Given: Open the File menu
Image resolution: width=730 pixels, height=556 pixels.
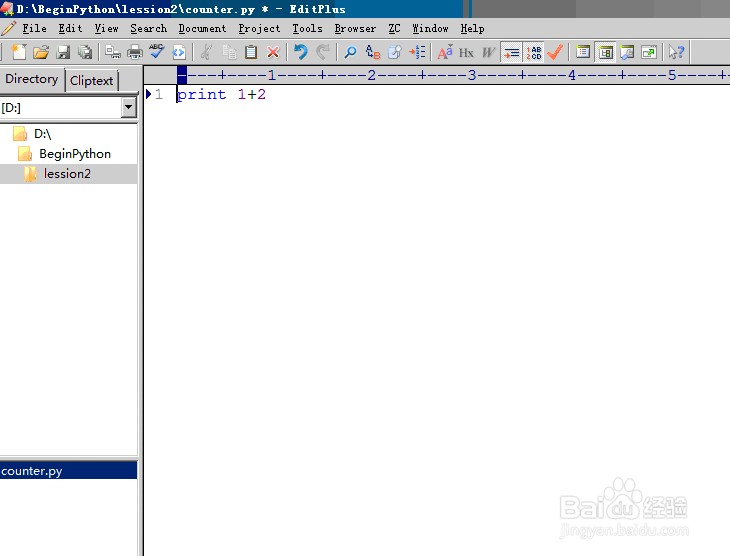Looking at the screenshot, I should pos(34,28).
